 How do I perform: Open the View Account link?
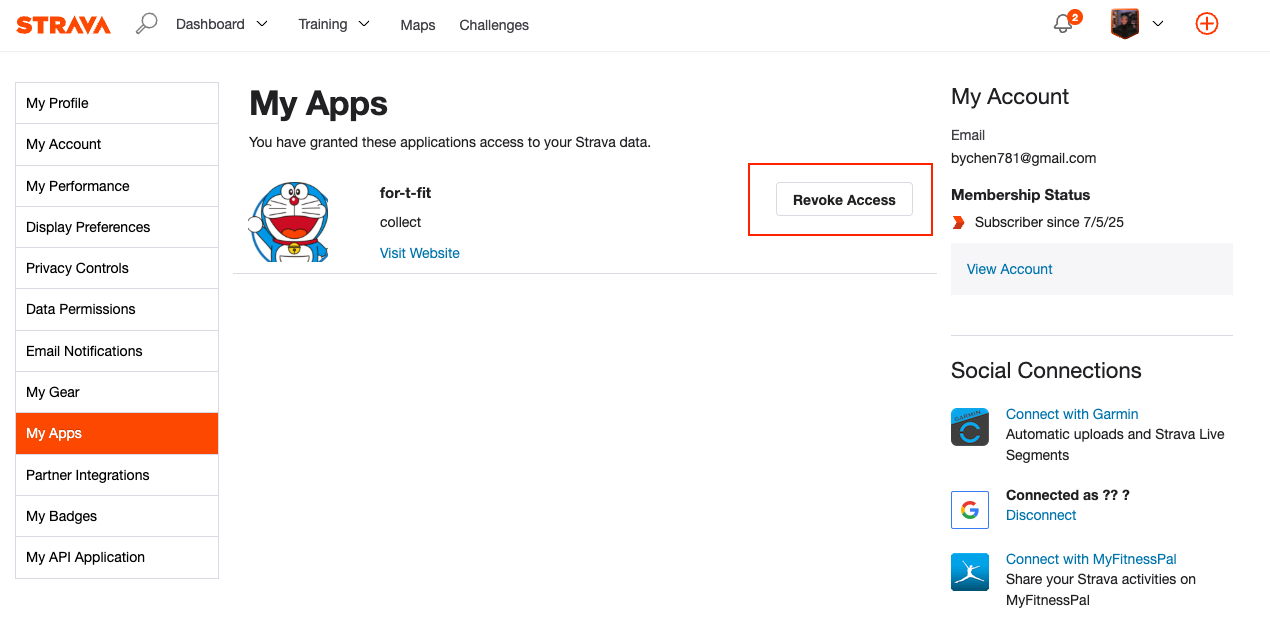pyautogui.click(x=1010, y=269)
